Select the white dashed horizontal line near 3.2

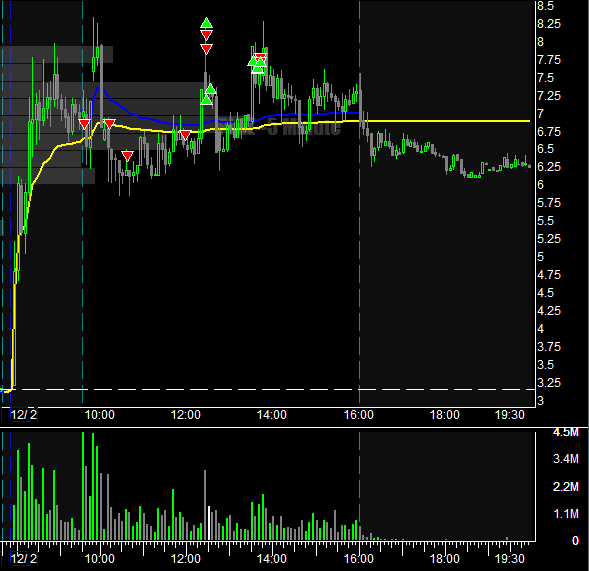(x=267, y=390)
